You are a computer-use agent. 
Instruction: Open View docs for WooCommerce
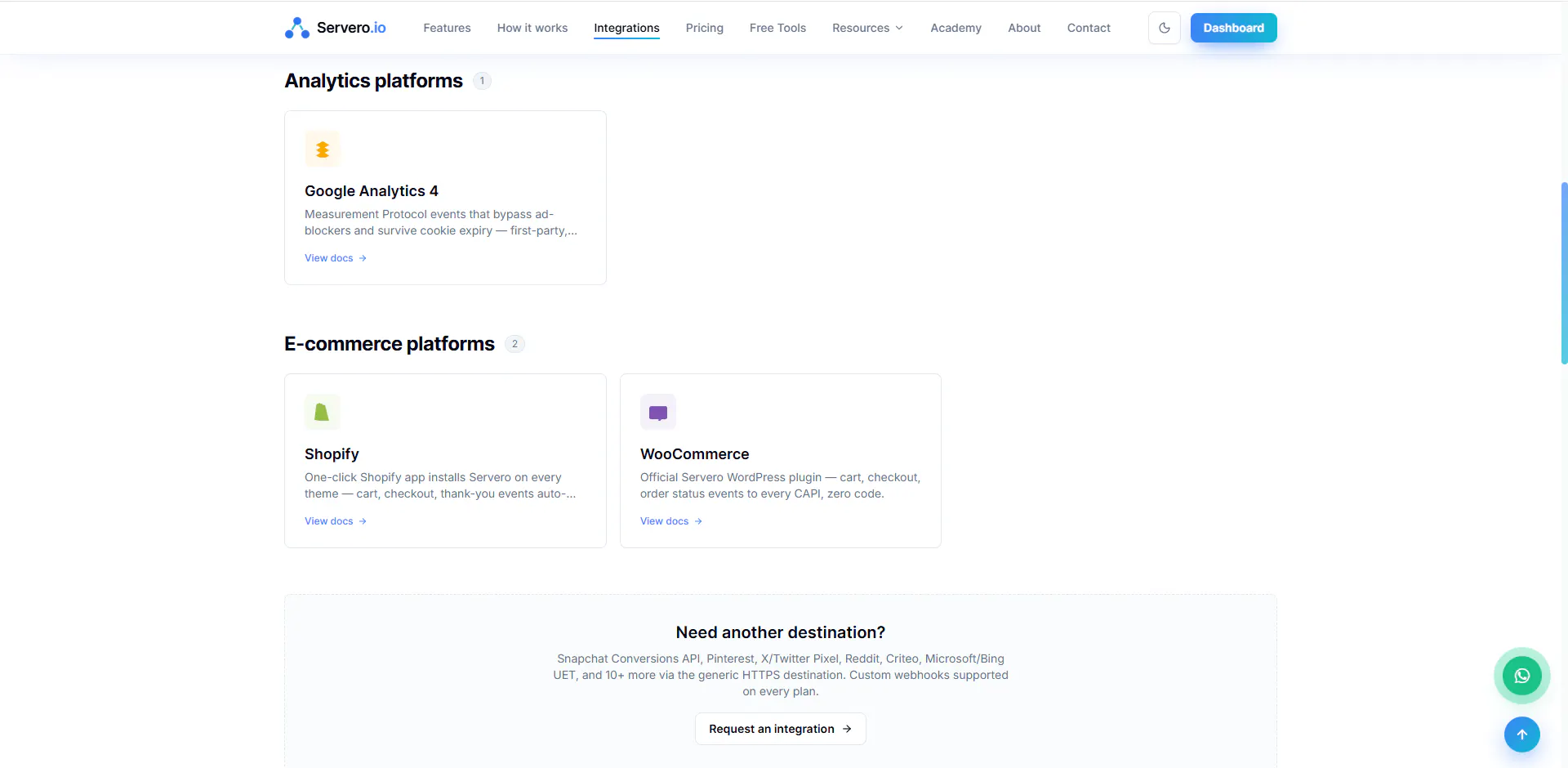(671, 521)
